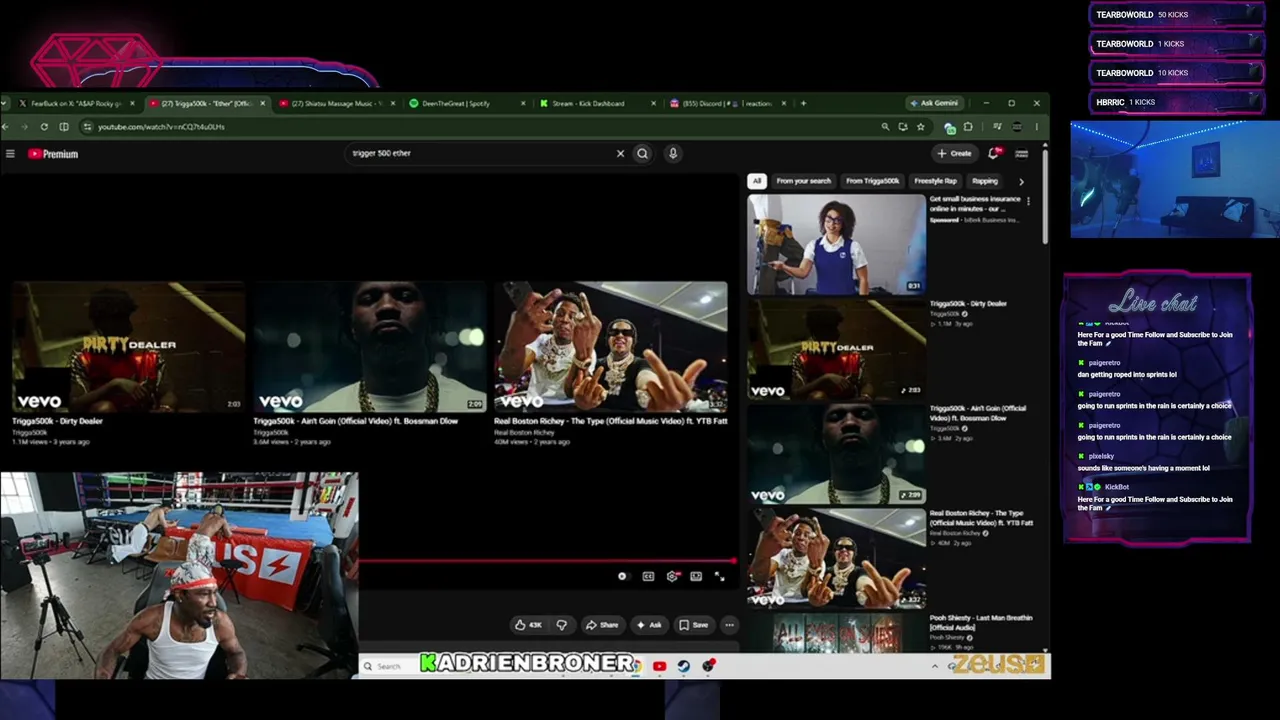Seek on the red video progress bar

[x=548, y=561]
